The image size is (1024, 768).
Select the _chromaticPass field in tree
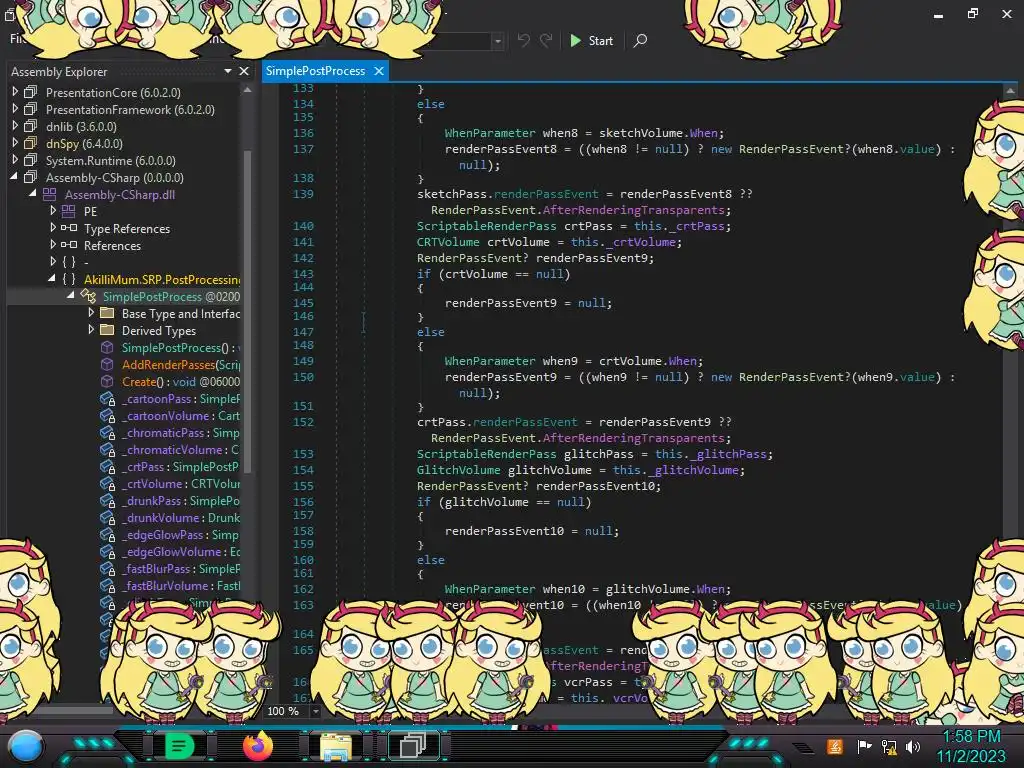click(x=180, y=432)
